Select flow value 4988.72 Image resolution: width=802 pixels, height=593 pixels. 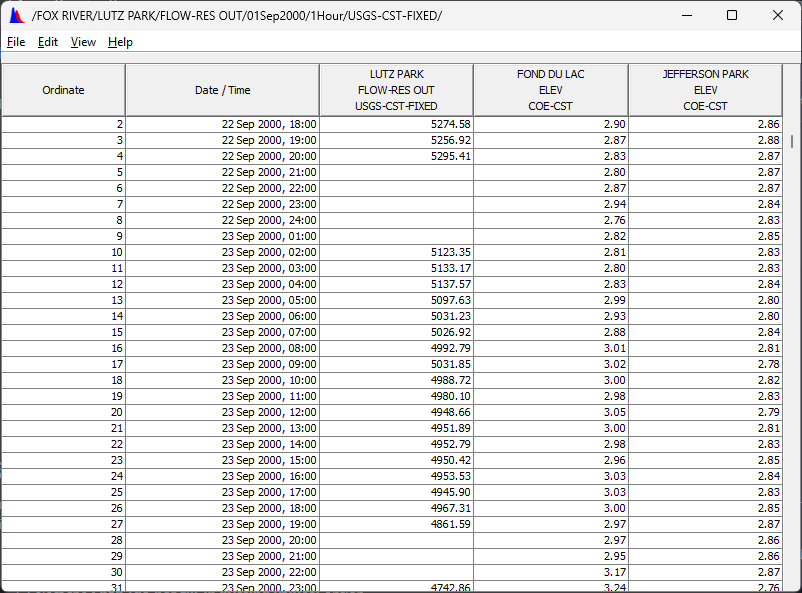[396, 380]
